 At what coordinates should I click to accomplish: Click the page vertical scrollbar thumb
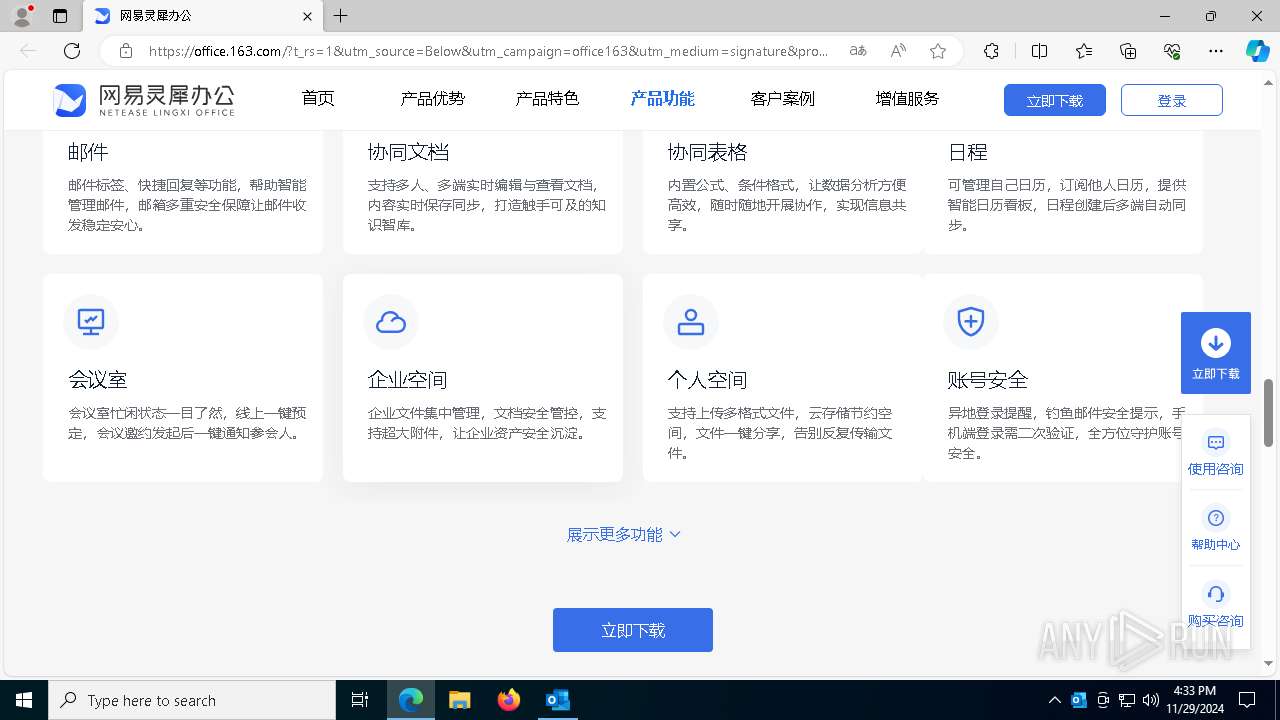coord(1268,412)
